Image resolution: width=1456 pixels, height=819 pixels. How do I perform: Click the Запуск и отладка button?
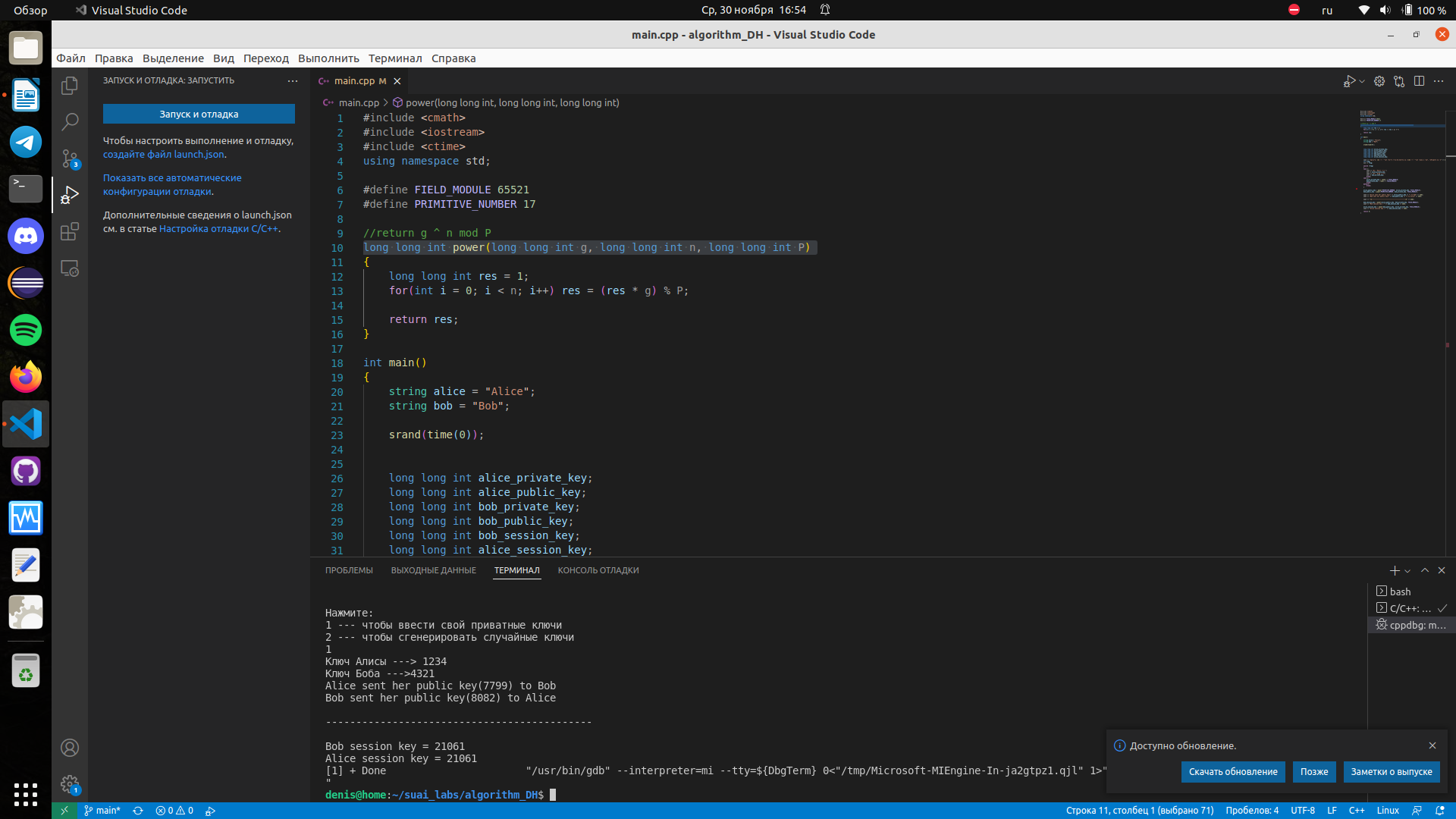click(199, 114)
